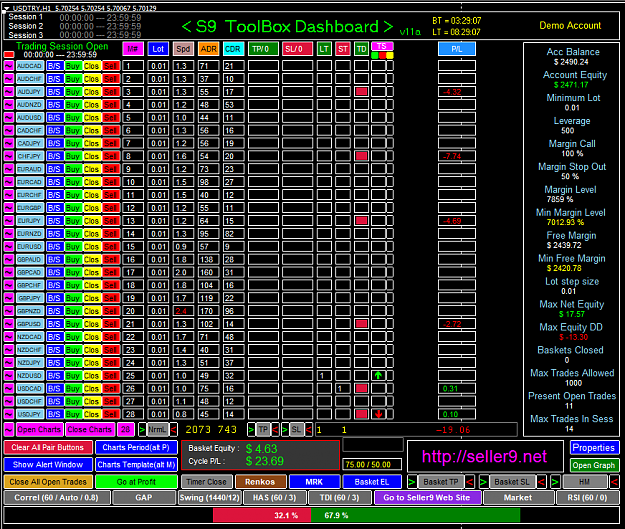The image size is (625, 529).
Task: Click the green up arrow in NZDUSD row
Action: click(378, 376)
